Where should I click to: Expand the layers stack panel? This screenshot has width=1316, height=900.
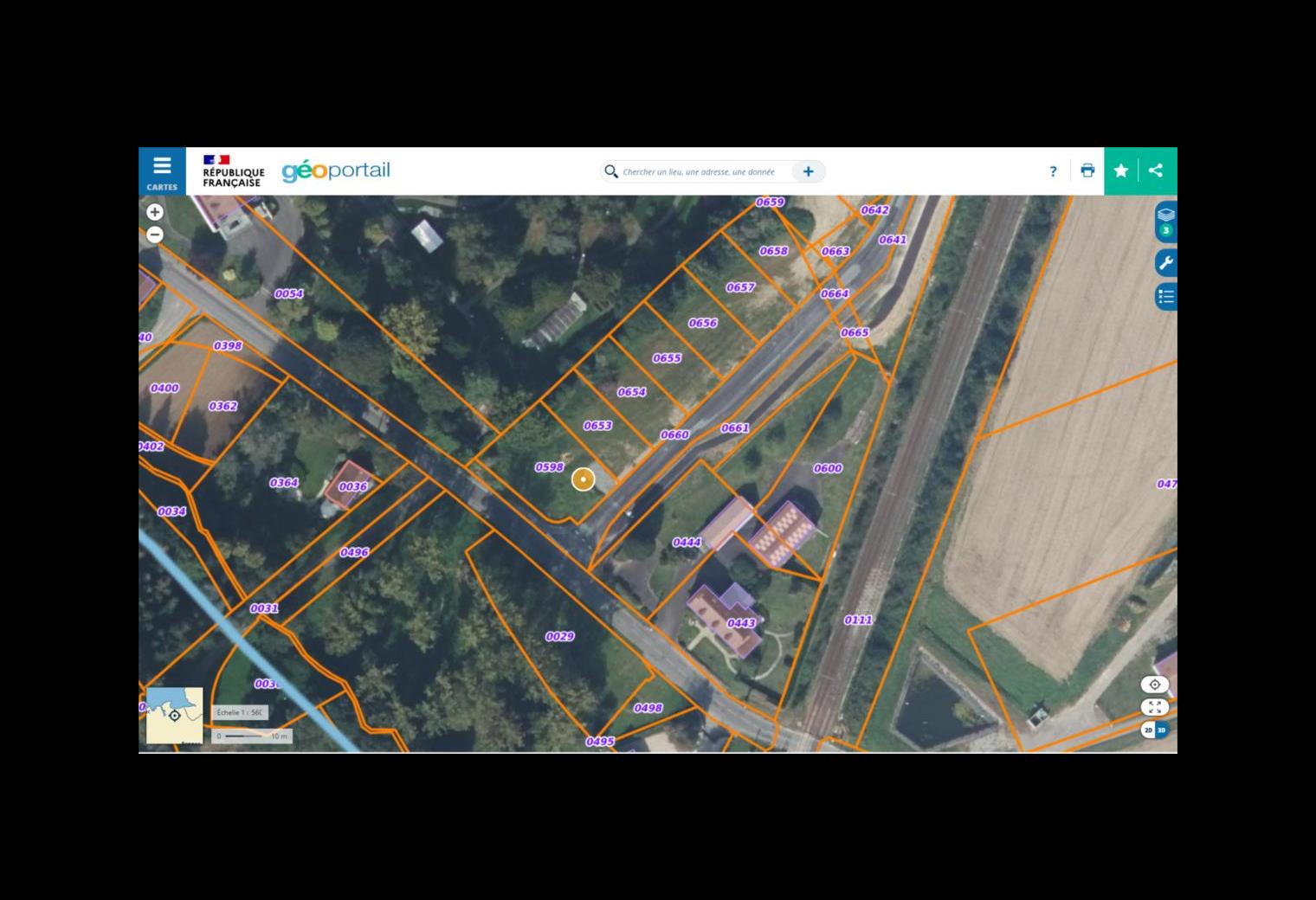pos(1165,222)
